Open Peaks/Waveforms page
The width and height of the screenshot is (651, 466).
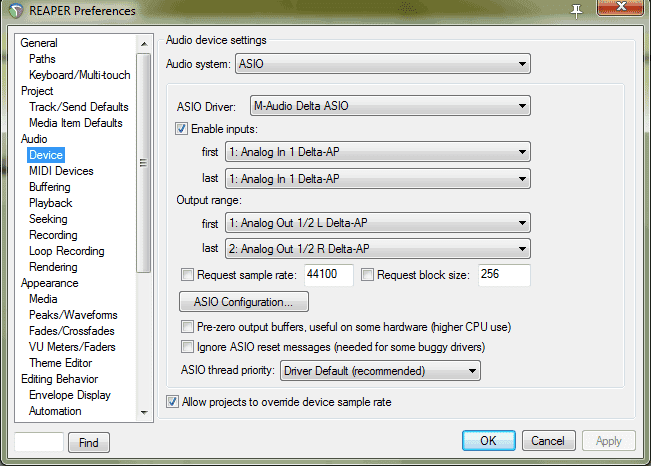(x=73, y=315)
